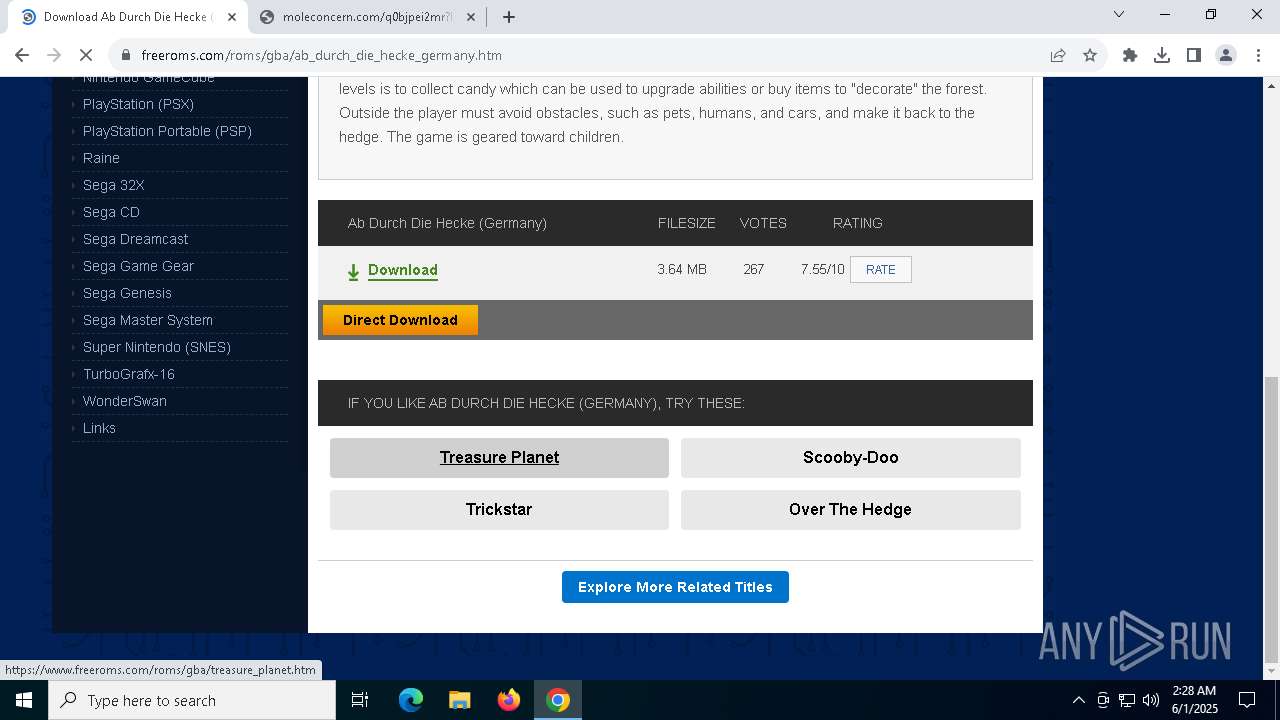
Task: Open TurboGrafx-16 in the sidebar
Action: [128, 374]
